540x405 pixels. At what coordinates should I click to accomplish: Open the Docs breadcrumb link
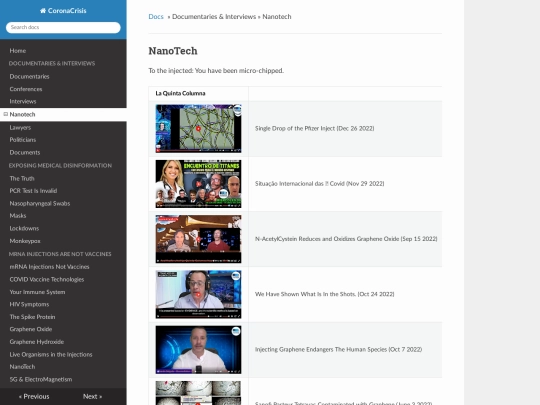pyautogui.click(x=156, y=17)
